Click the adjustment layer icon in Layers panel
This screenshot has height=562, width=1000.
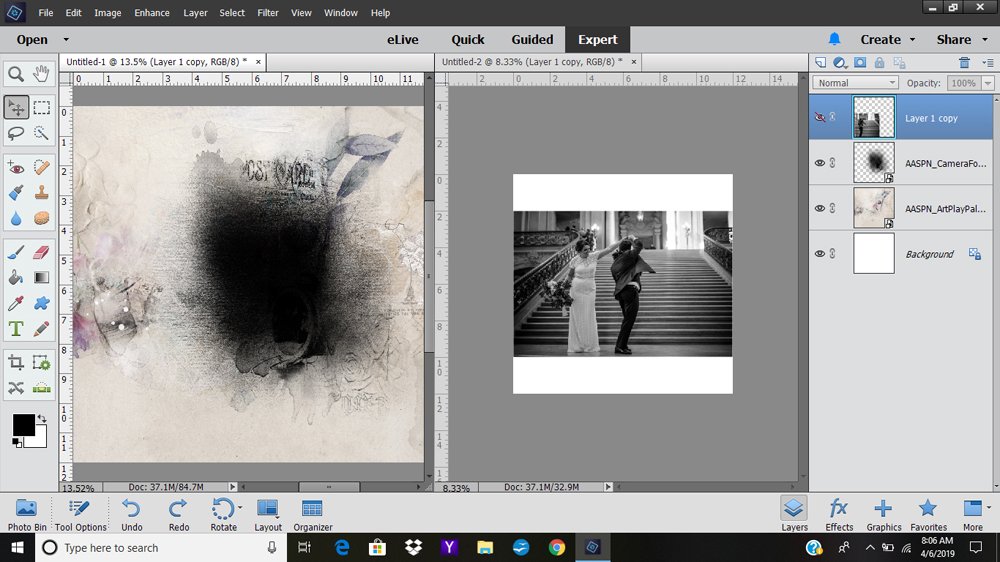point(840,63)
